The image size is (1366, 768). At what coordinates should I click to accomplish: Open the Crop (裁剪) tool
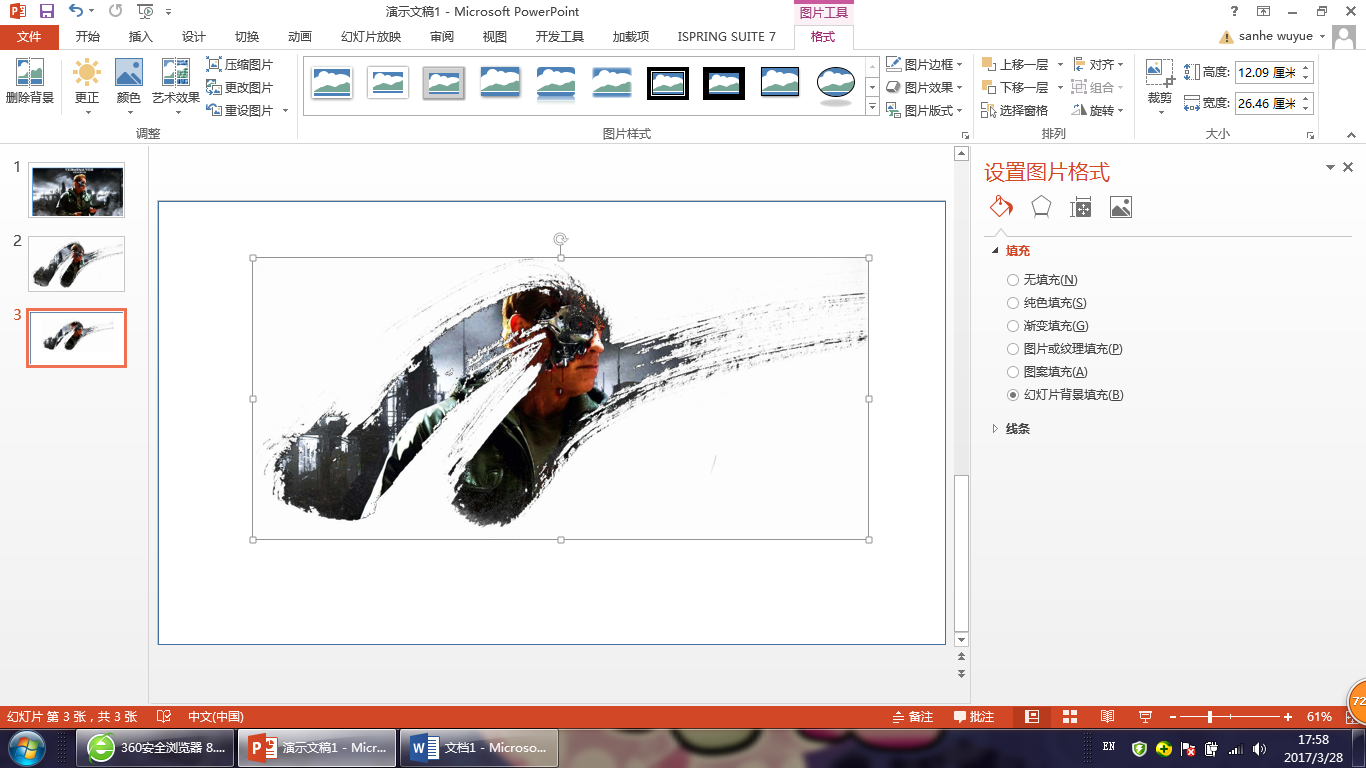point(1159,84)
